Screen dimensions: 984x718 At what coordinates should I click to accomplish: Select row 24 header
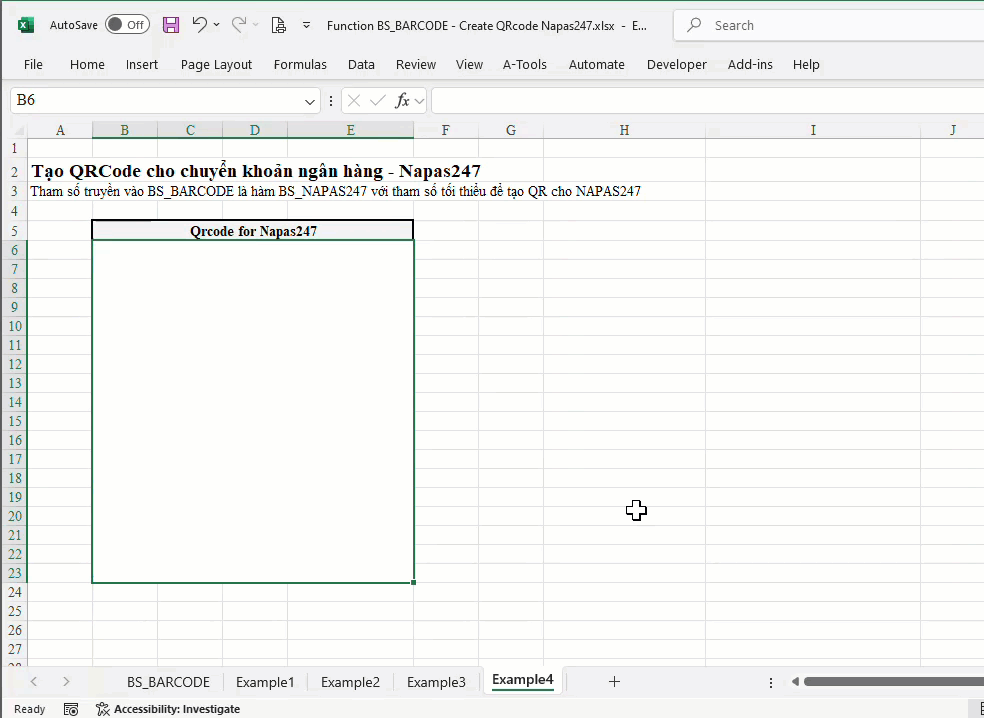click(x=14, y=592)
